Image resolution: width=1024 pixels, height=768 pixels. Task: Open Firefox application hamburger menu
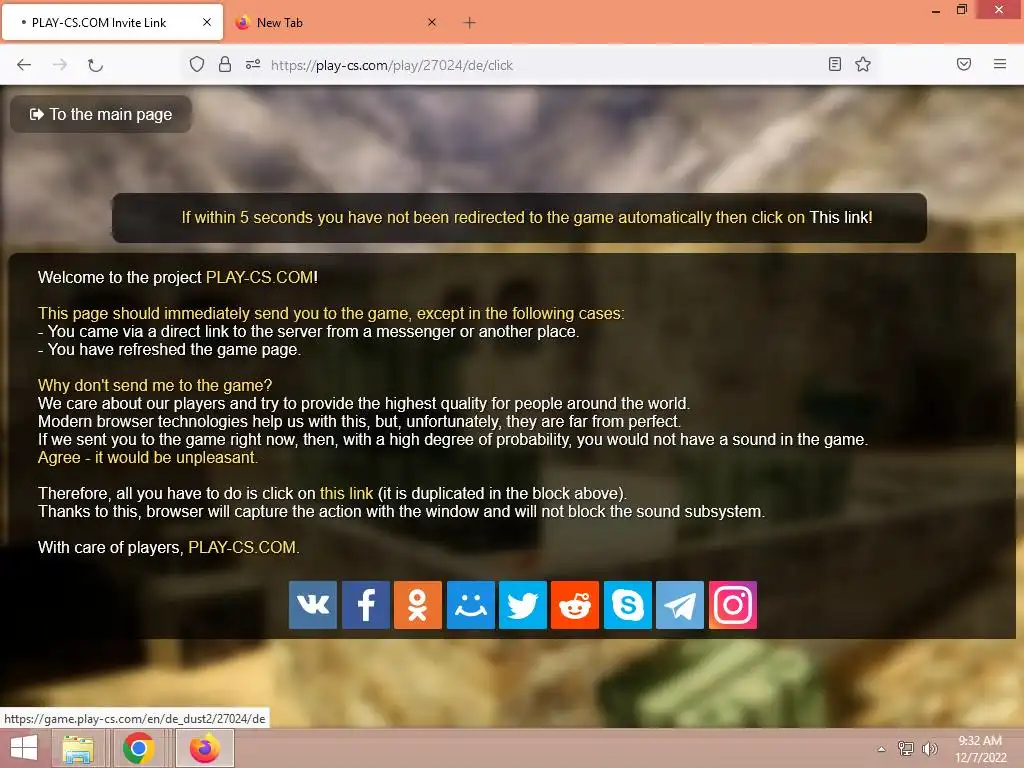(x=1000, y=64)
